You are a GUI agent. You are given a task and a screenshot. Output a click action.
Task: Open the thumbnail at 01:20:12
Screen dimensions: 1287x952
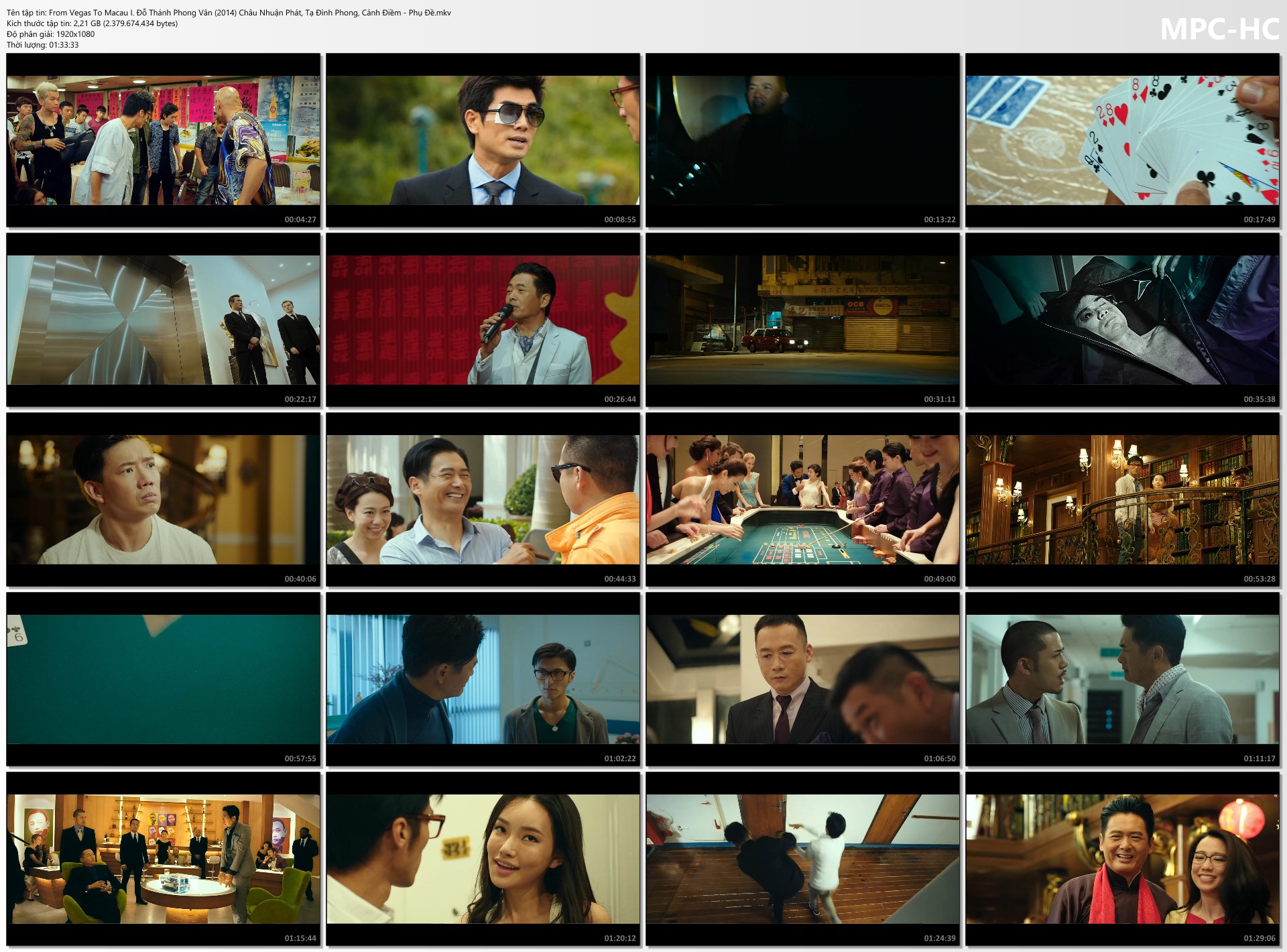[x=483, y=859]
